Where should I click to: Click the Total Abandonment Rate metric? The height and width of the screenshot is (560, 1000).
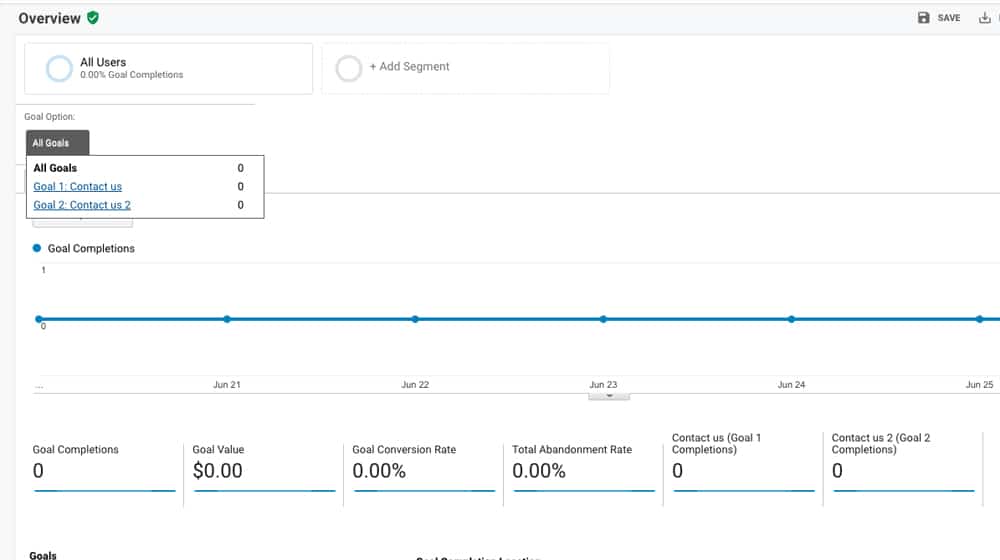[x=584, y=469]
